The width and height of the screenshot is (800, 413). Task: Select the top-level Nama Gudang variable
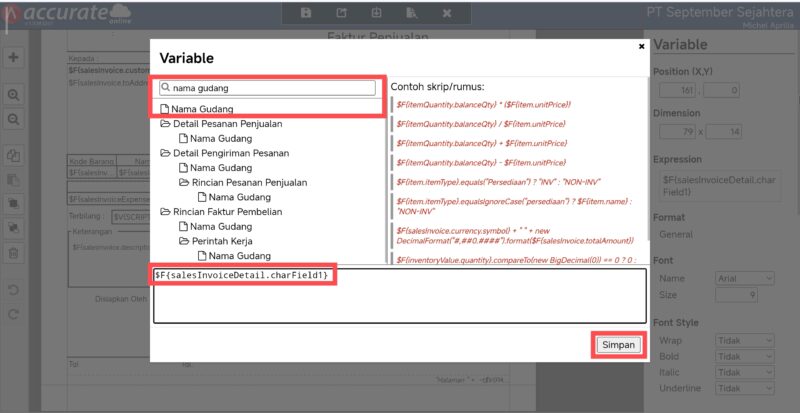(x=202, y=108)
